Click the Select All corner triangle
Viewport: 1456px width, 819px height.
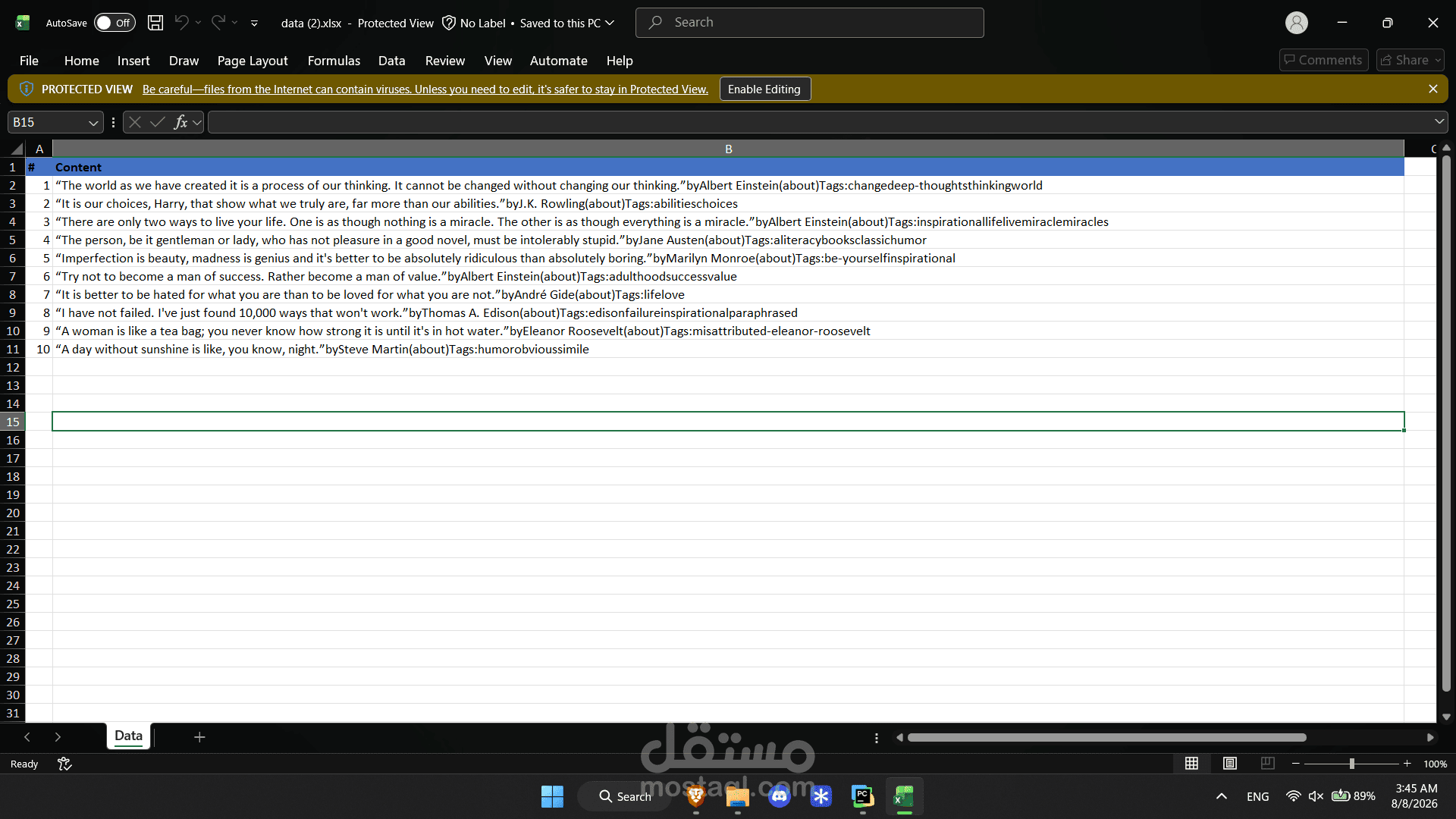point(17,149)
